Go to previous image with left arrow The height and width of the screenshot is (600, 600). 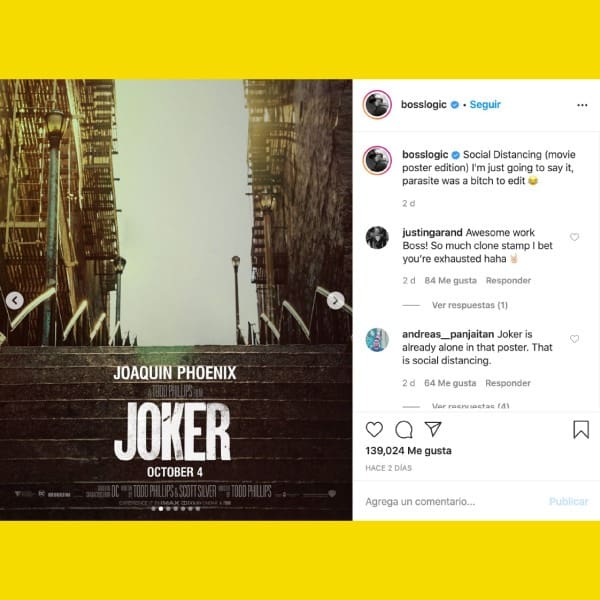pos(15,301)
